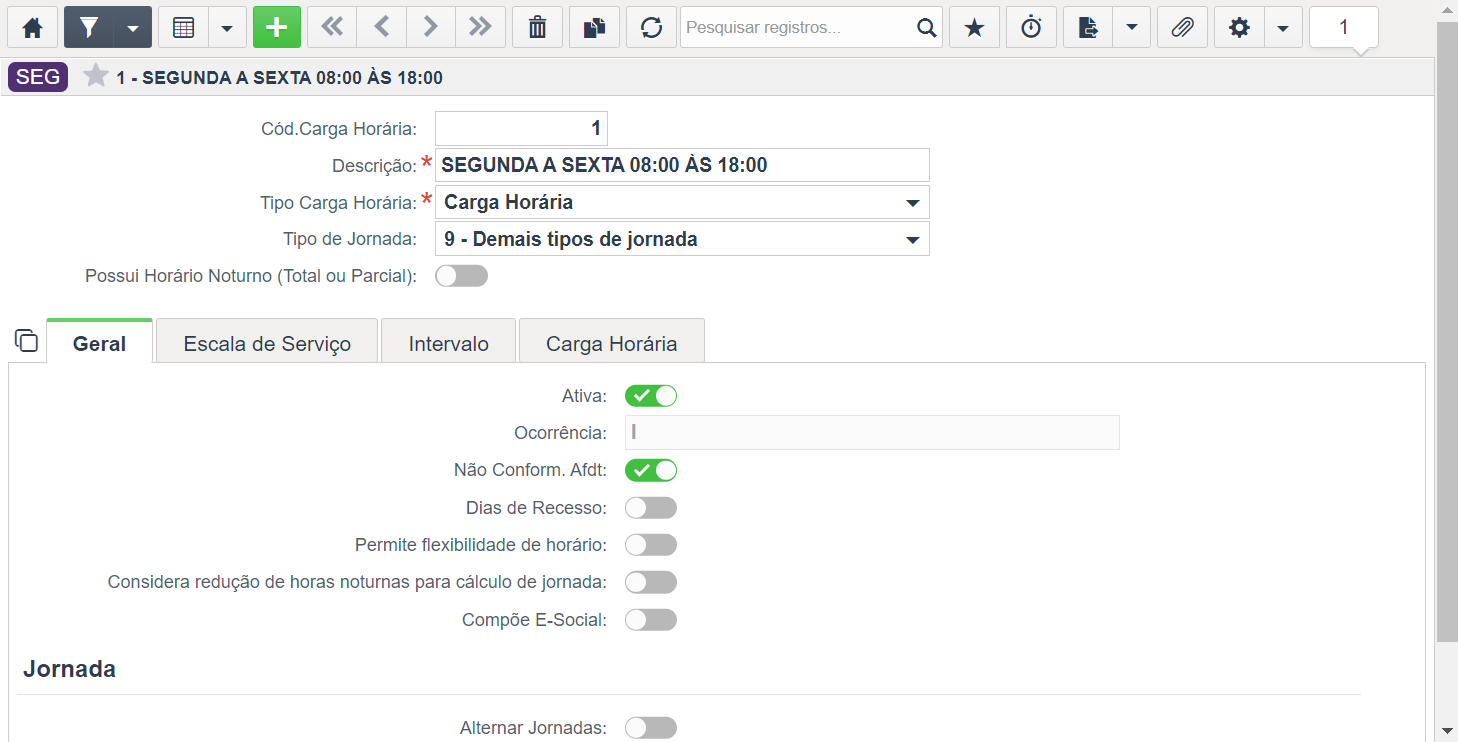Disable the Ativa switch
Viewport: 1458px width, 742px height.
[x=651, y=396]
